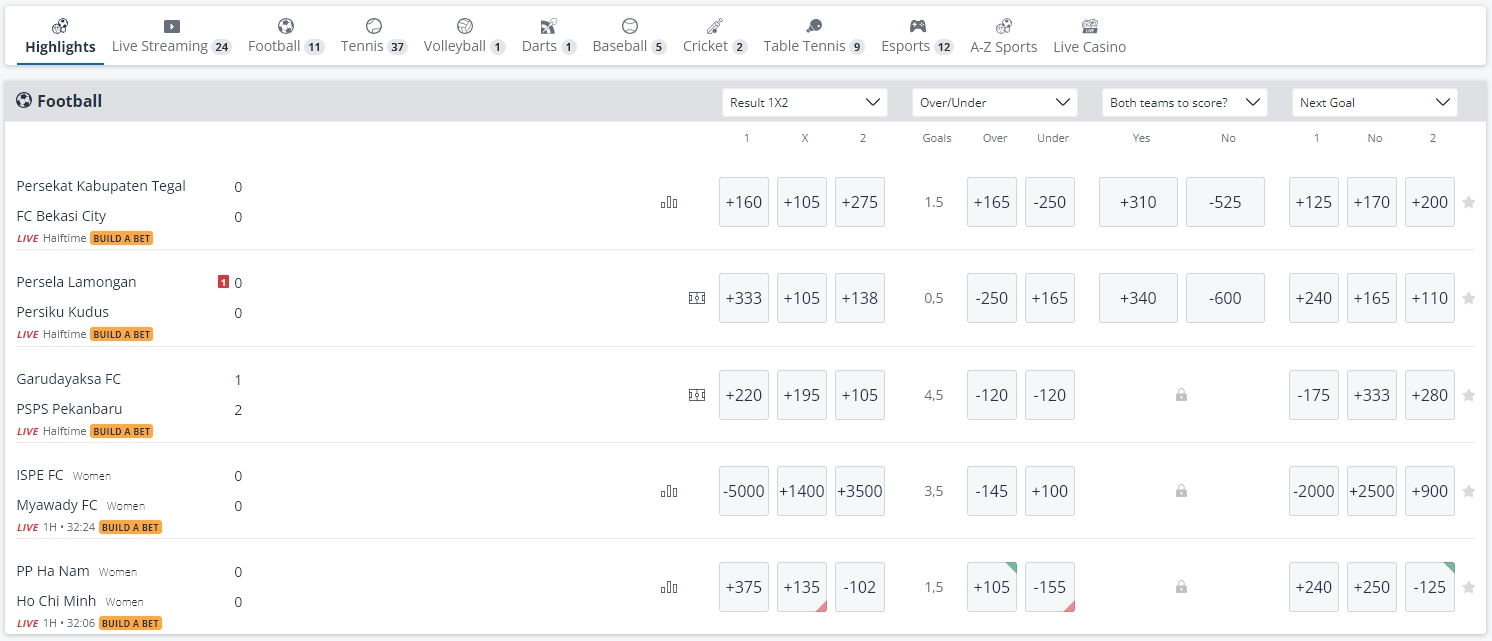This screenshot has width=1492, height=641.
Task: Click BUILD A BET for the ISPE FC match
Action: (x=130, y=527)
